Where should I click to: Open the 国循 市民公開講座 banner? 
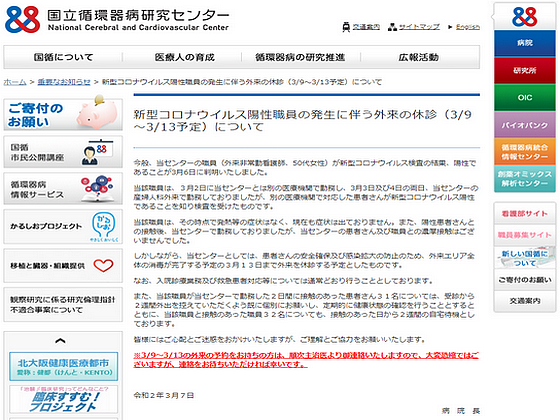click(63, 152)
